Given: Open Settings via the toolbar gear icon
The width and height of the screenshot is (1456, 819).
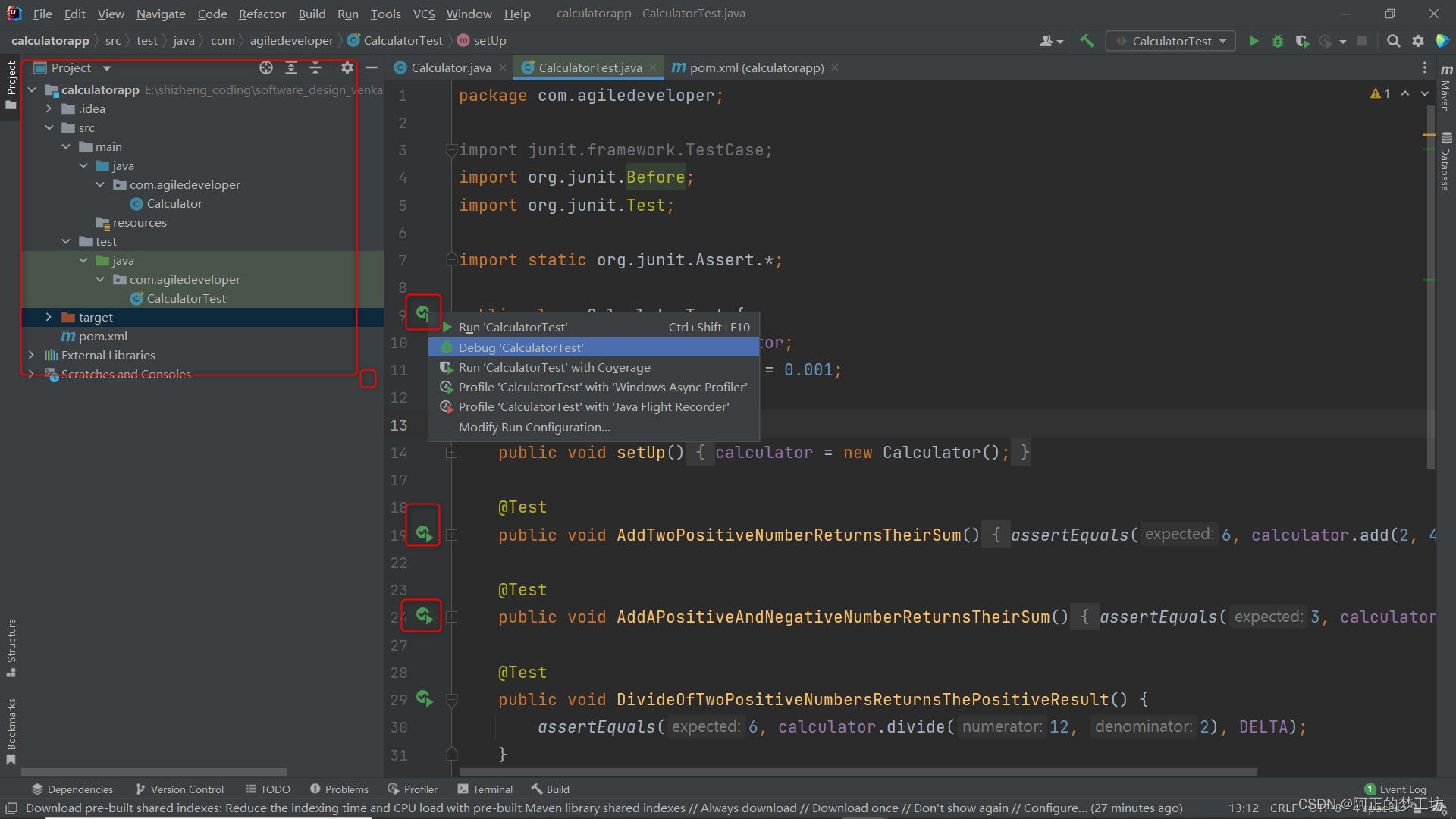Looking at the screenshot, I should [x=1418, y=41].
